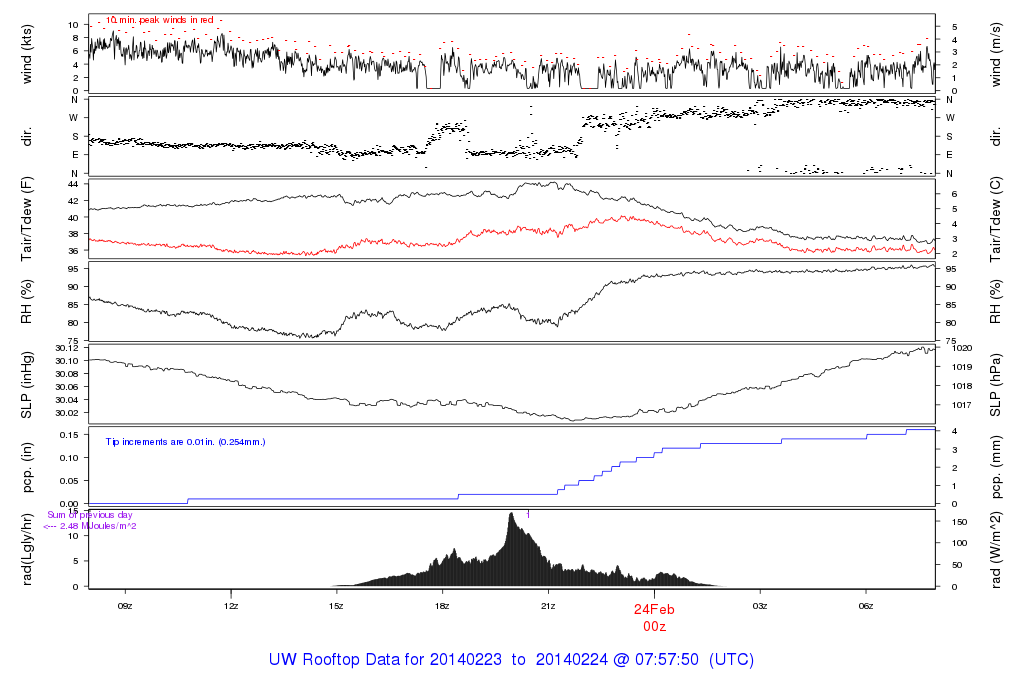The image size is (1024, 700).
Task: Click the '12z' time tick label
Action: 231,606
